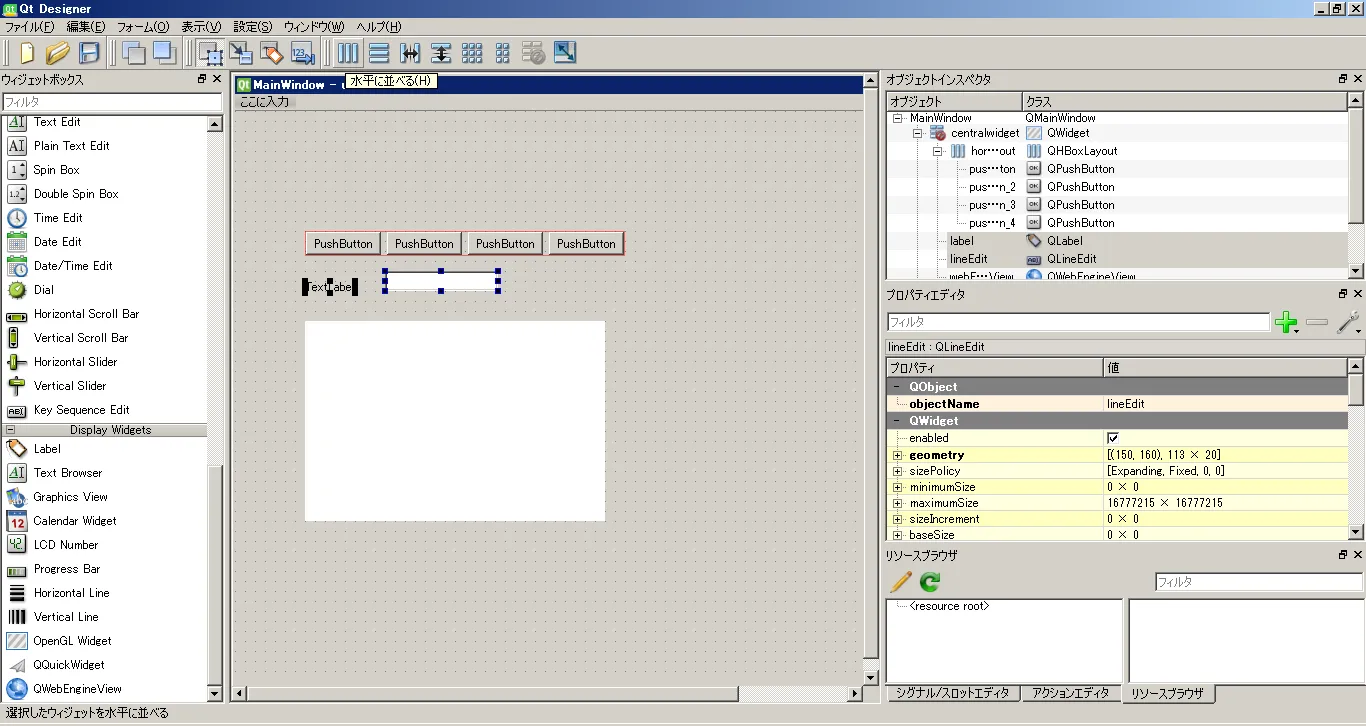Click the second PushButton on the form
The height and width of the screenshot is (726, 1366).
pos(424,243)
